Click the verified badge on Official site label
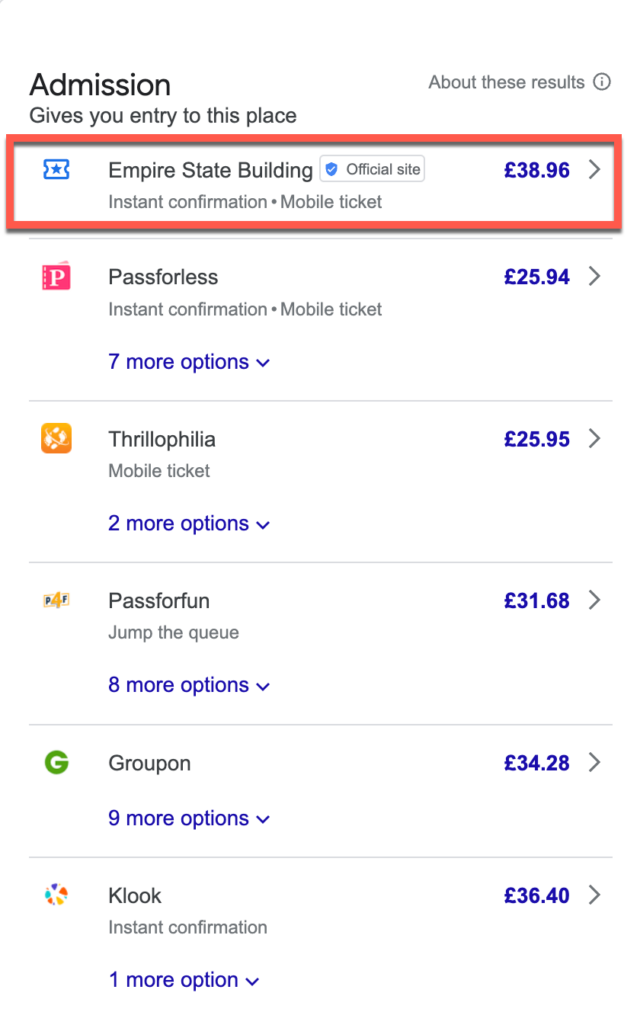The height and width of the screenshot is (1012, 640). click(x=332, y=169)
